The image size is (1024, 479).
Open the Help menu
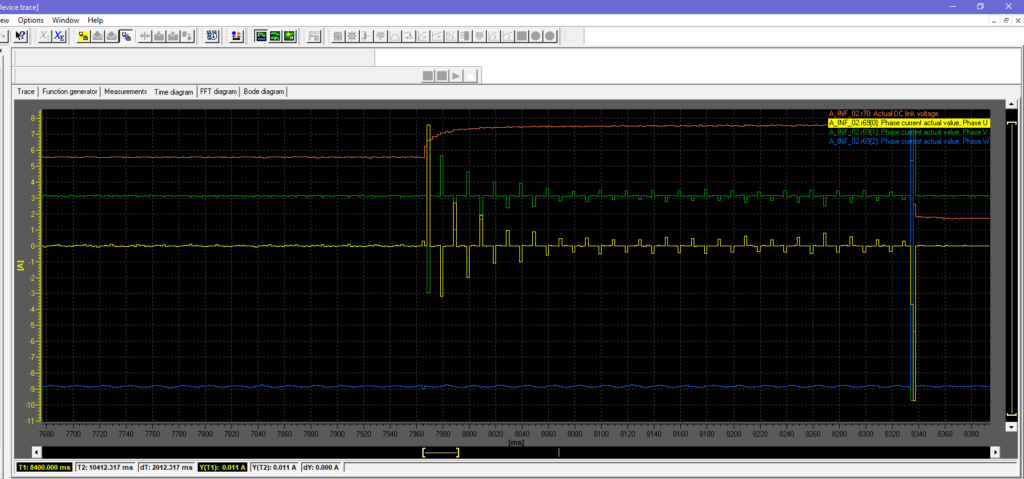coord(96,20)
